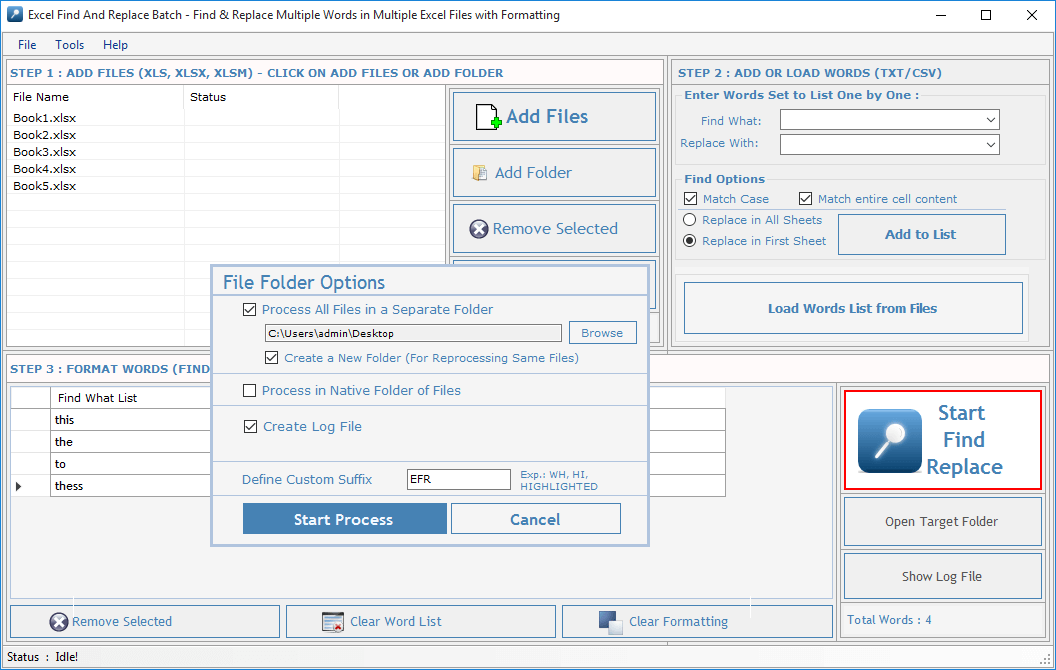1056x670 pixels.
Task: Click the application icon in the title bar
Action: pos(15,14)
